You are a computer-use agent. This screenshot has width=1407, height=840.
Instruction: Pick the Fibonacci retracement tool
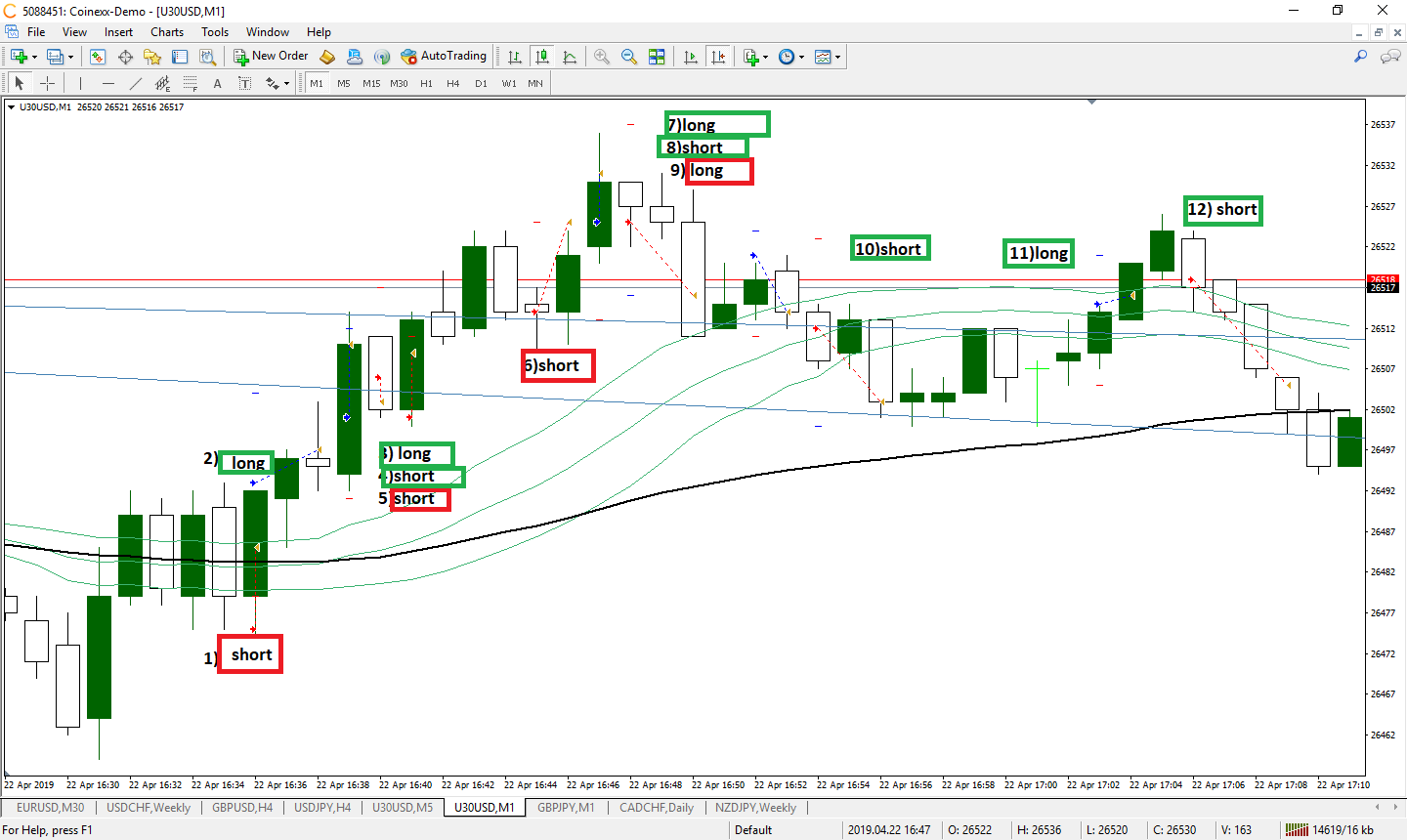190,84
